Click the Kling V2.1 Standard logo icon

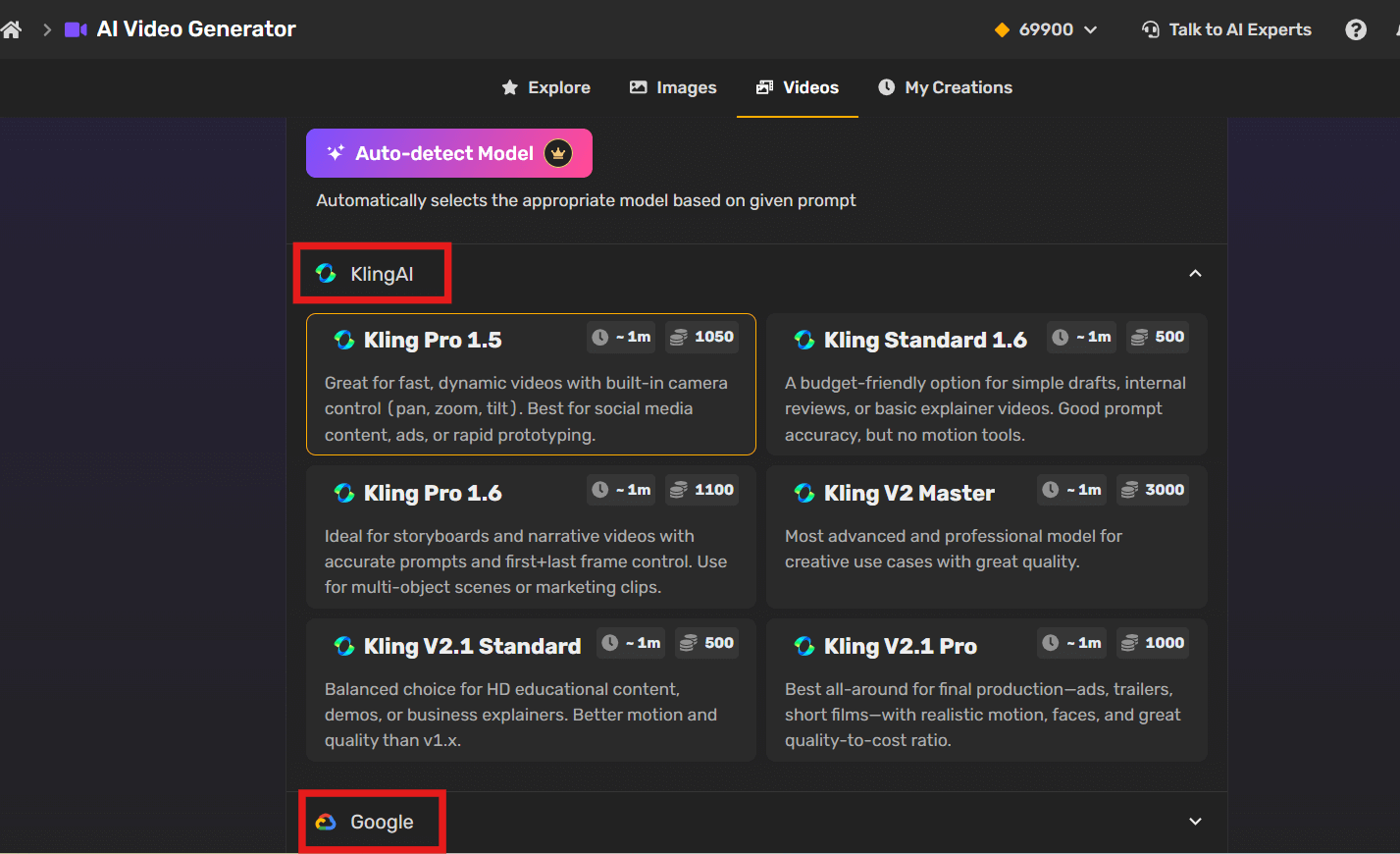pyautogui.click(x=344, y=646)
